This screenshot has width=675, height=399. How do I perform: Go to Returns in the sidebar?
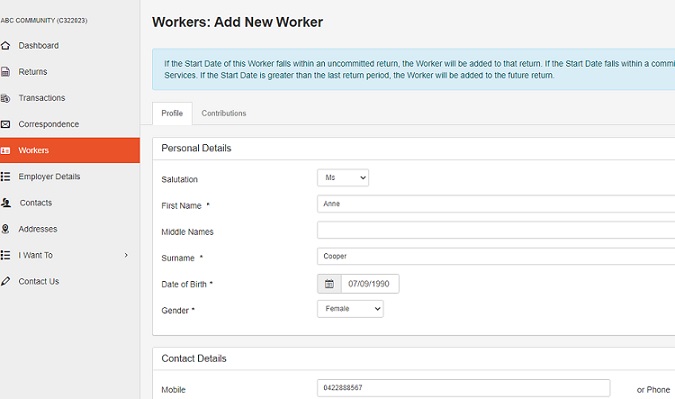(33, 72)
